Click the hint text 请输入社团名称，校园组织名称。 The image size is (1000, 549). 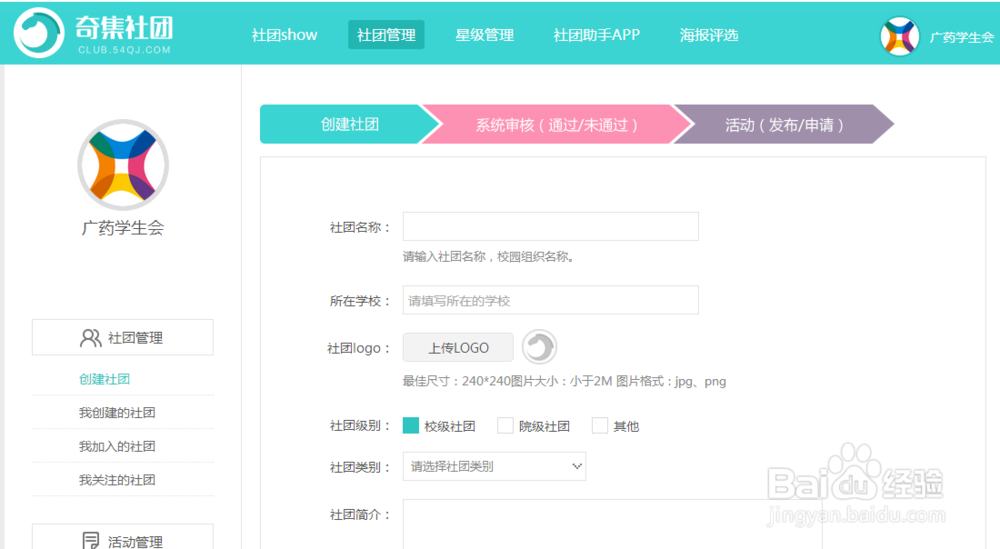point(489,256)
